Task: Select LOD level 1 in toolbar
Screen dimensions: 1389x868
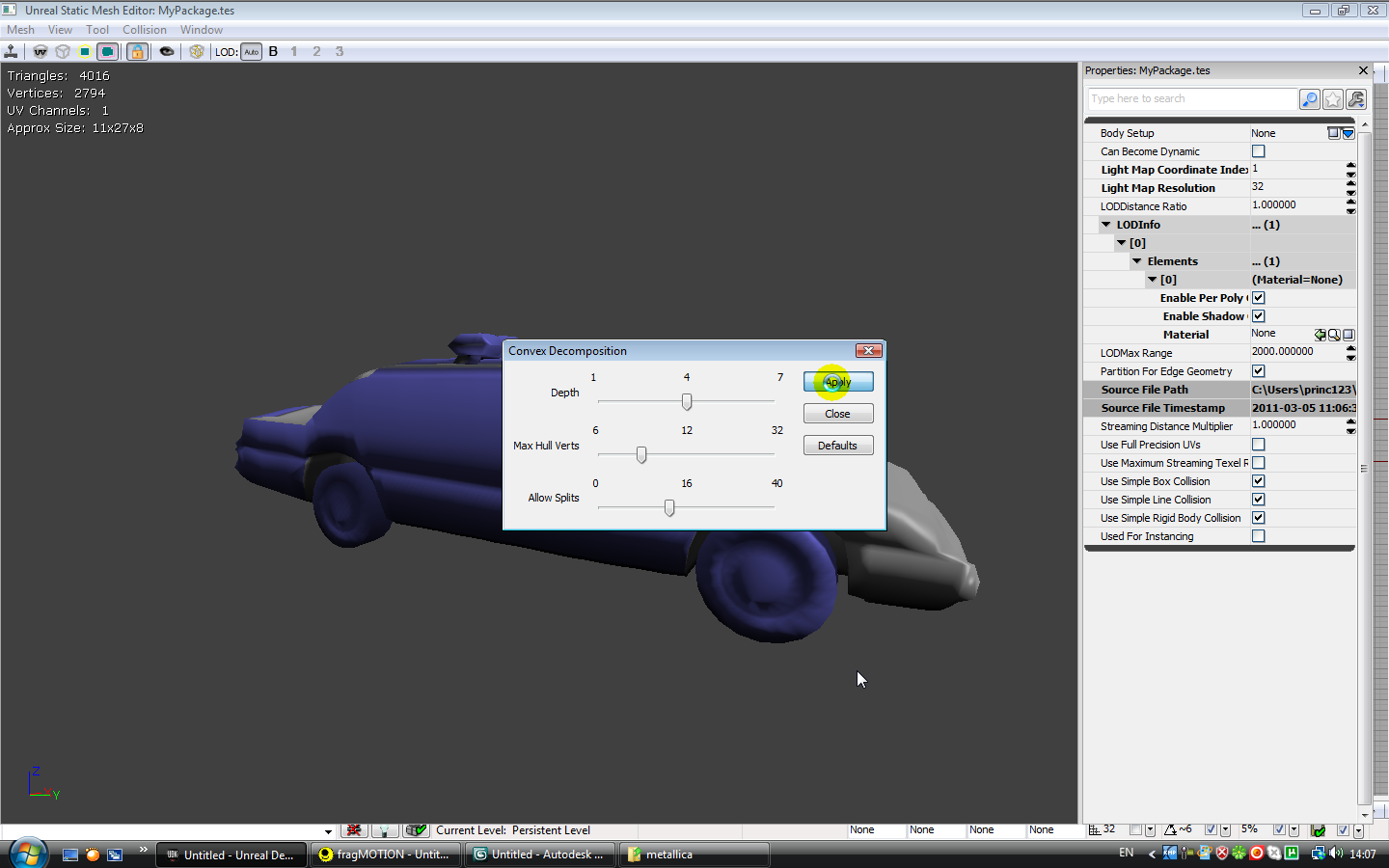Action: coord(294,51)
